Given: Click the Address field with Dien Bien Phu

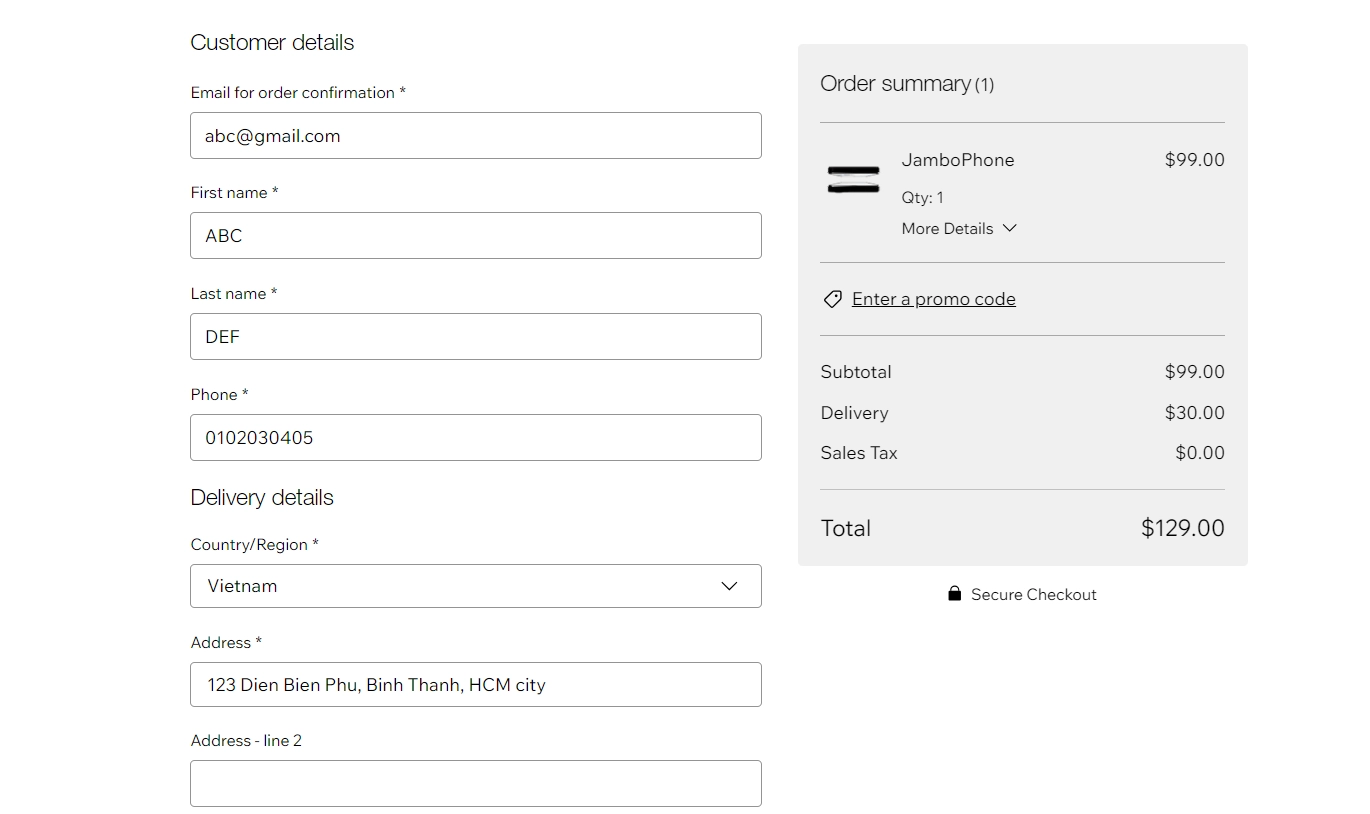Looking at the screenshot, I should 475,685.
